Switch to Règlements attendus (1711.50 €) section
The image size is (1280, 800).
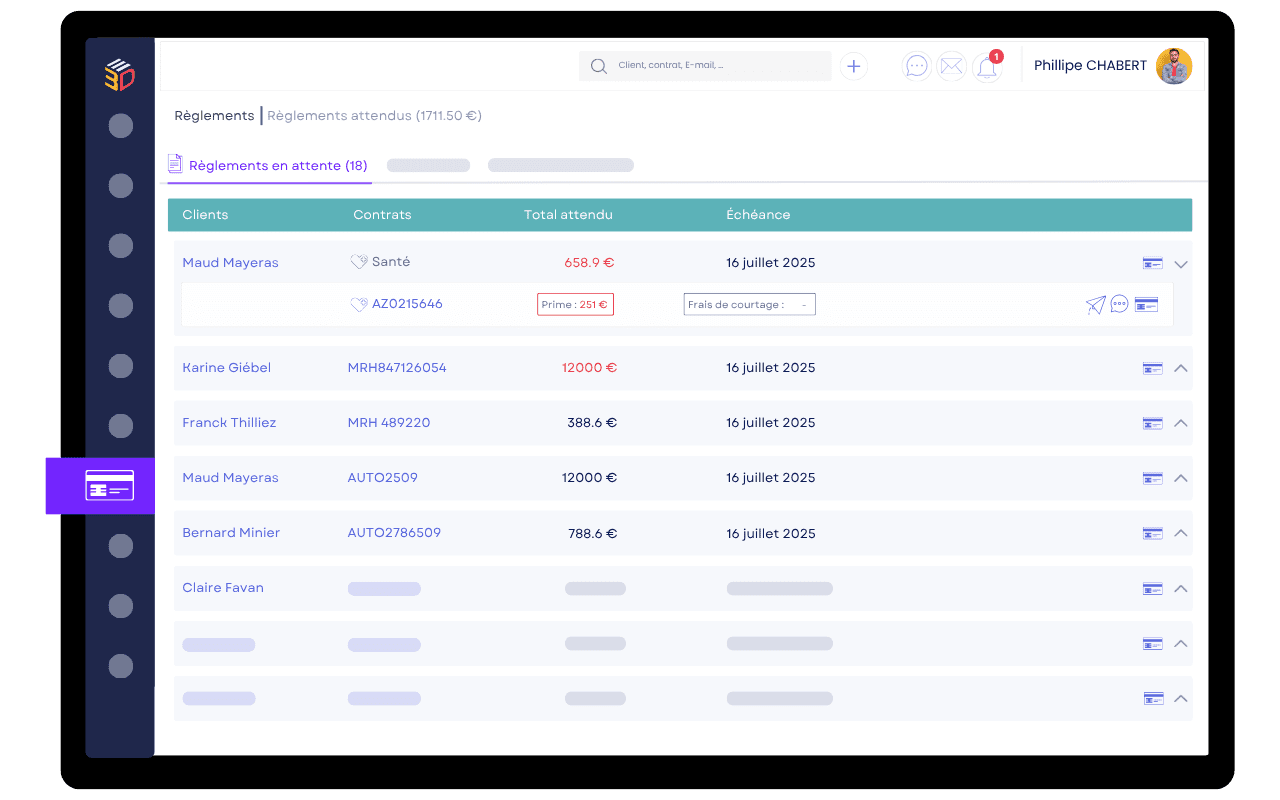[374, 116]
